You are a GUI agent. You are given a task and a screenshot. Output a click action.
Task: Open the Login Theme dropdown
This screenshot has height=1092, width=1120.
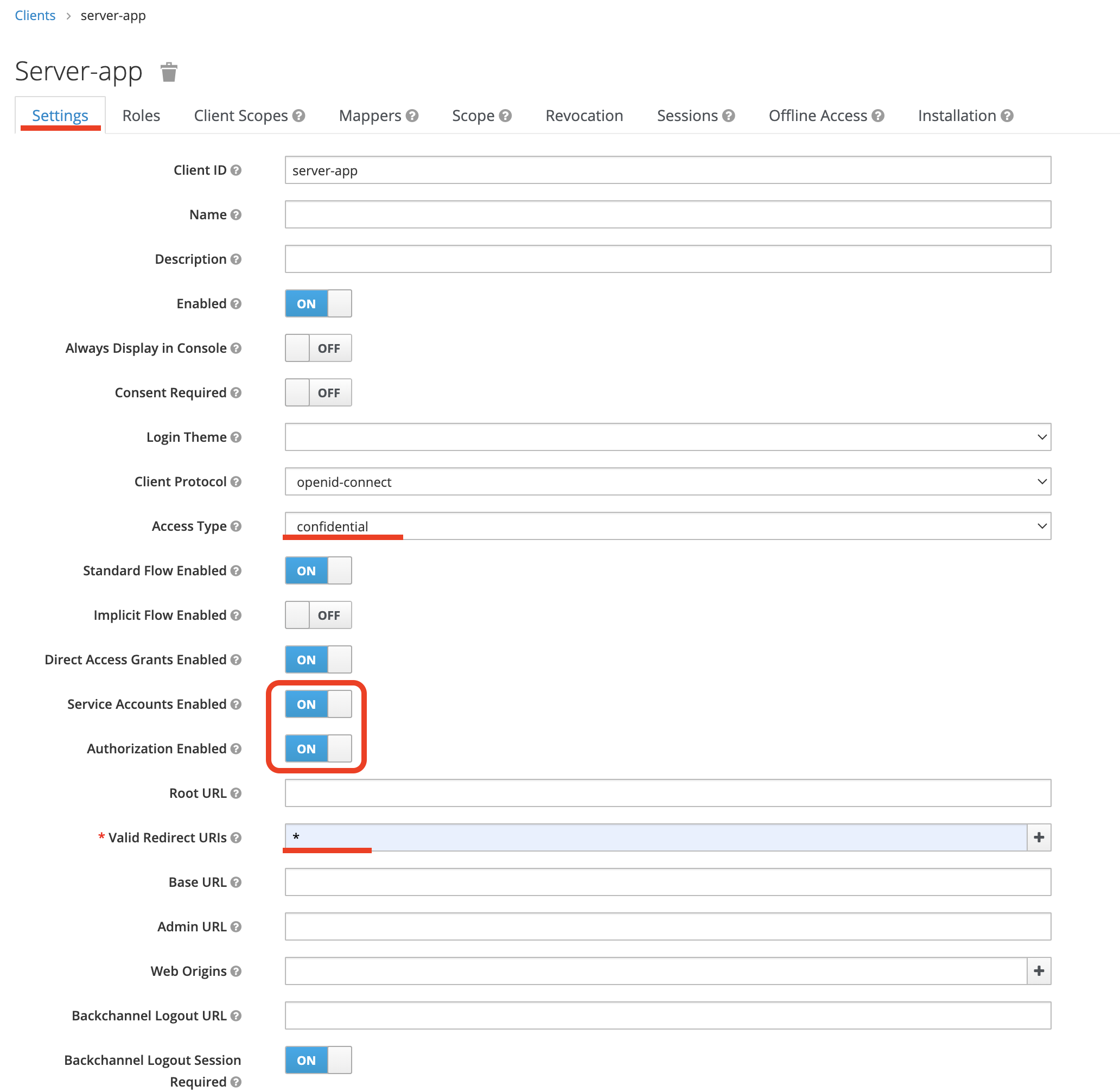[667, 437]
